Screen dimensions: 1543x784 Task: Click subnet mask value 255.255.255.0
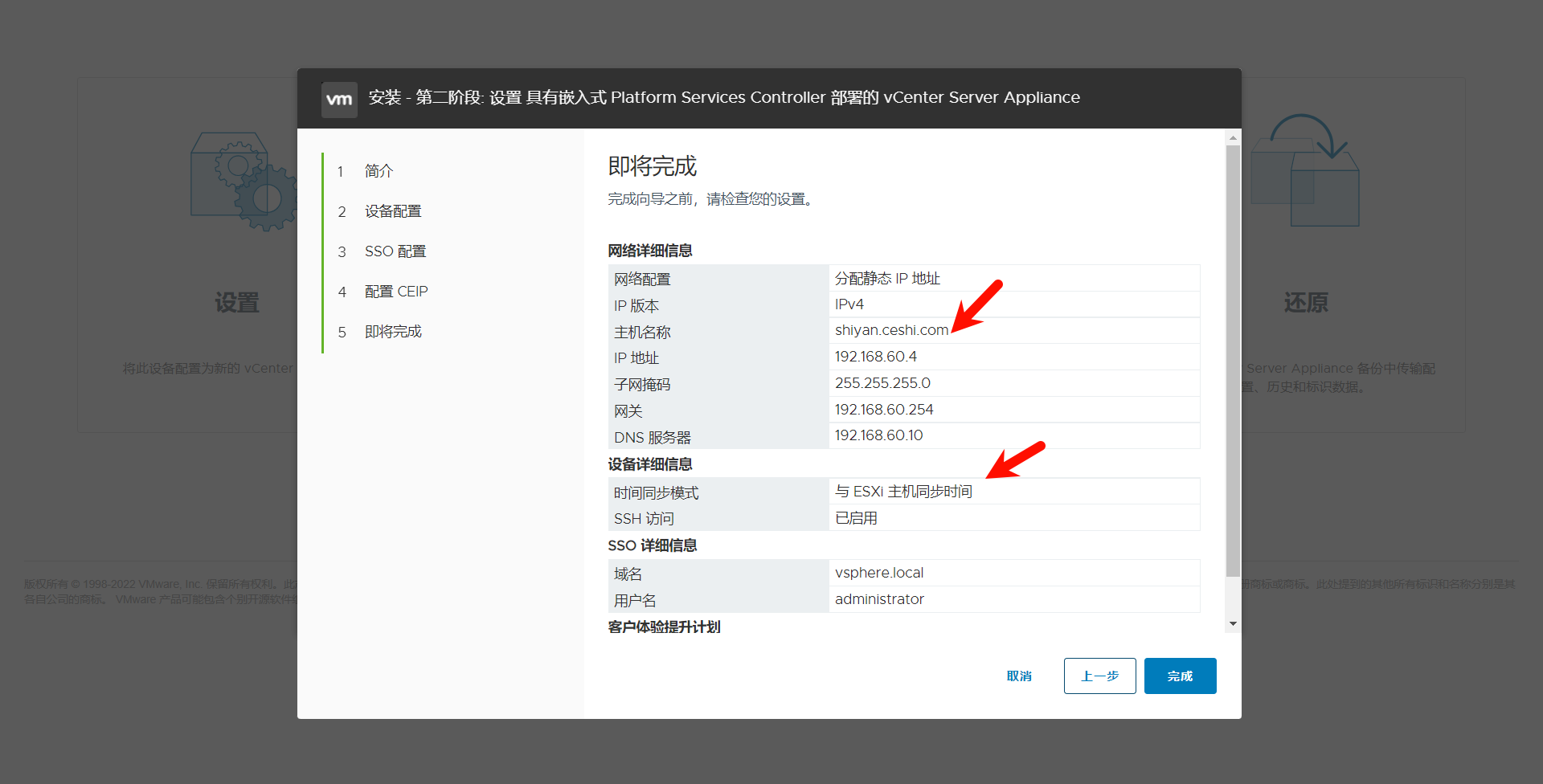click(882, 383)
